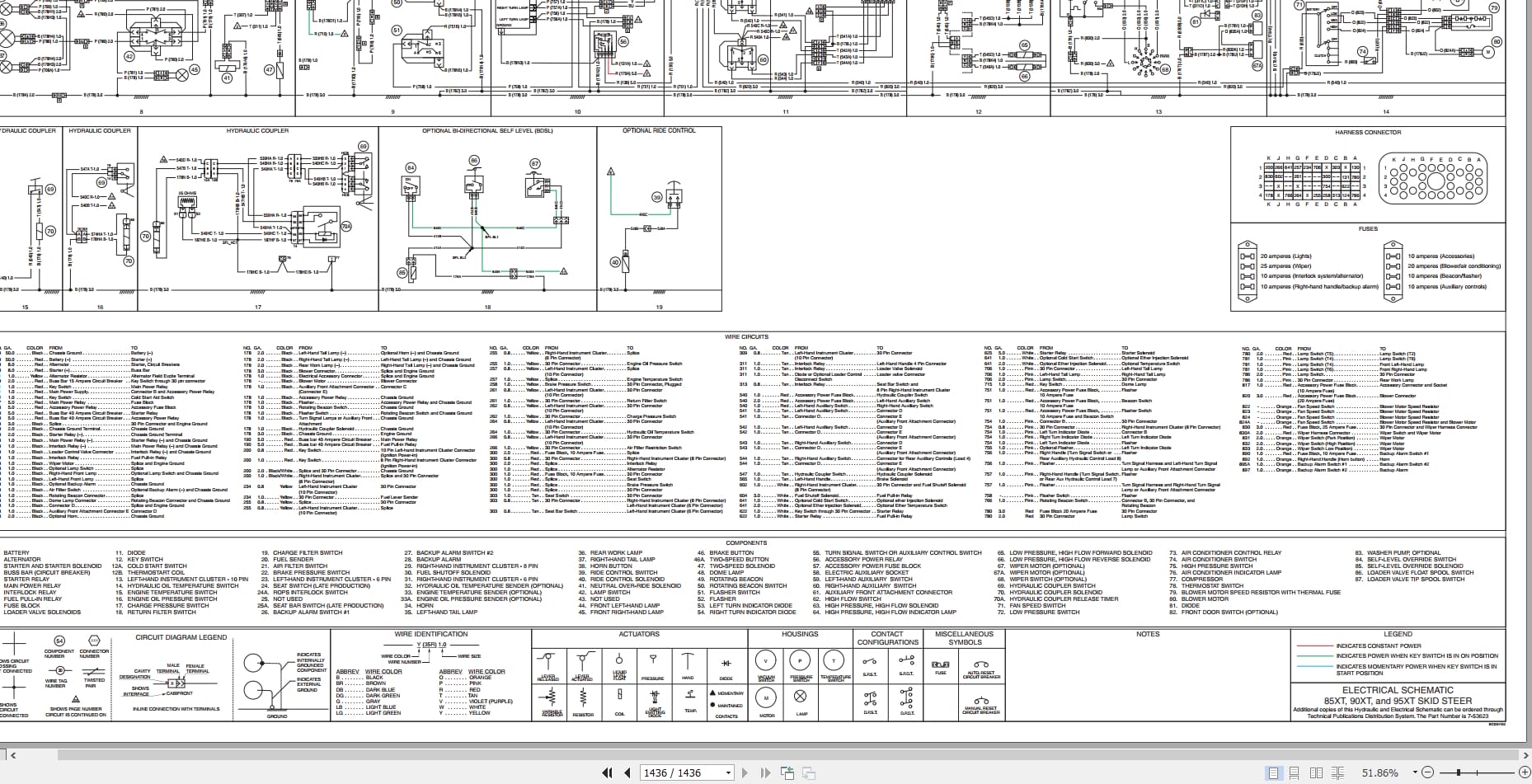The width and height of the screenshot is (1532, 784).
Task: Zoom in using the plus icon
Action: (1525, 773)
